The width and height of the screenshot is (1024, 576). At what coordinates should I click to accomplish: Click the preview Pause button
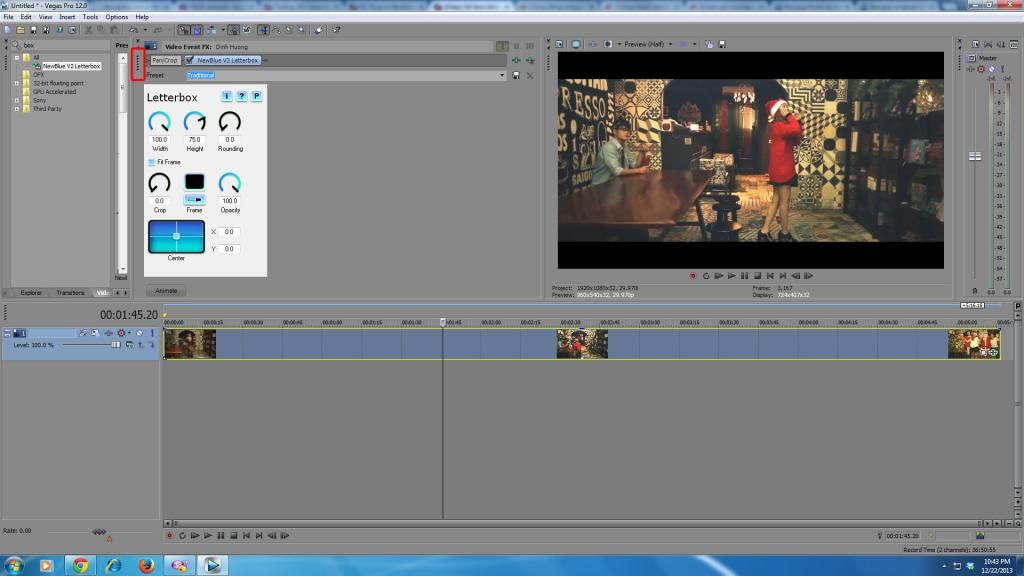744,276
